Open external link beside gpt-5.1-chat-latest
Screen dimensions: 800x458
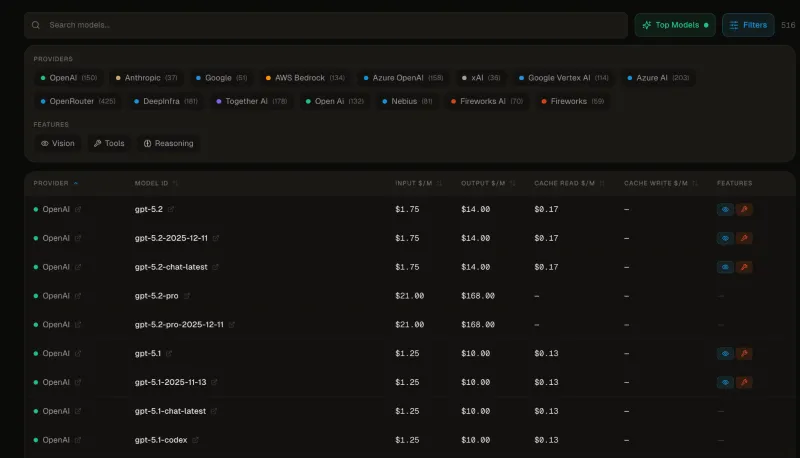214,411
